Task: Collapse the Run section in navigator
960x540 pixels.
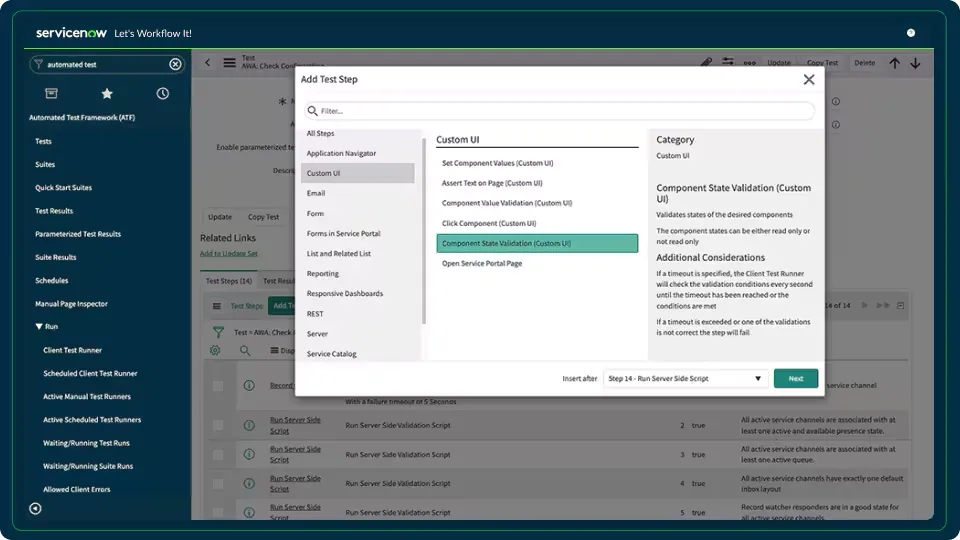Action: click(39, 327)
